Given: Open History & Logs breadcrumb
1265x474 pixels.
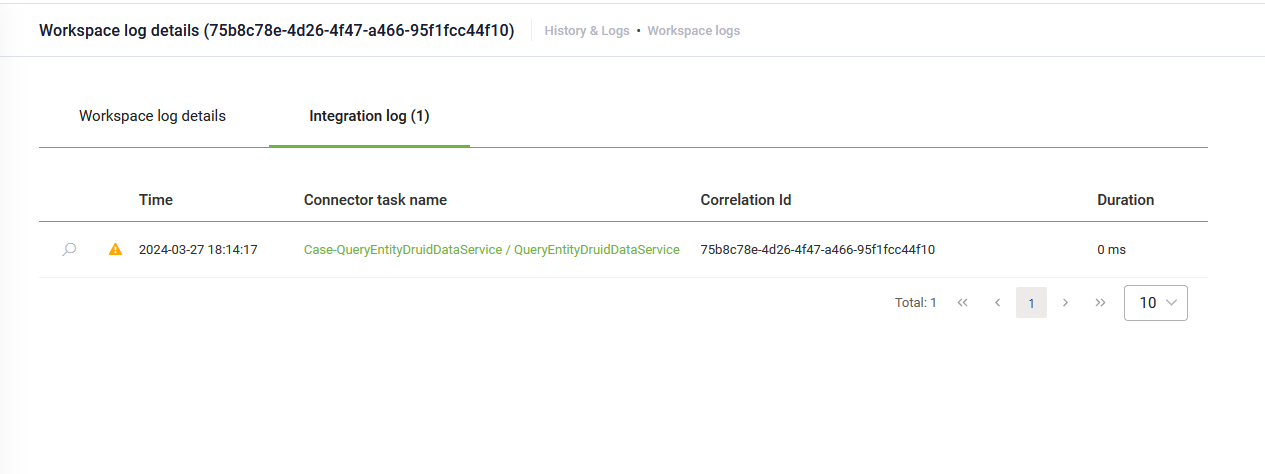Looking at the screenshot, I should coord(587,31).
